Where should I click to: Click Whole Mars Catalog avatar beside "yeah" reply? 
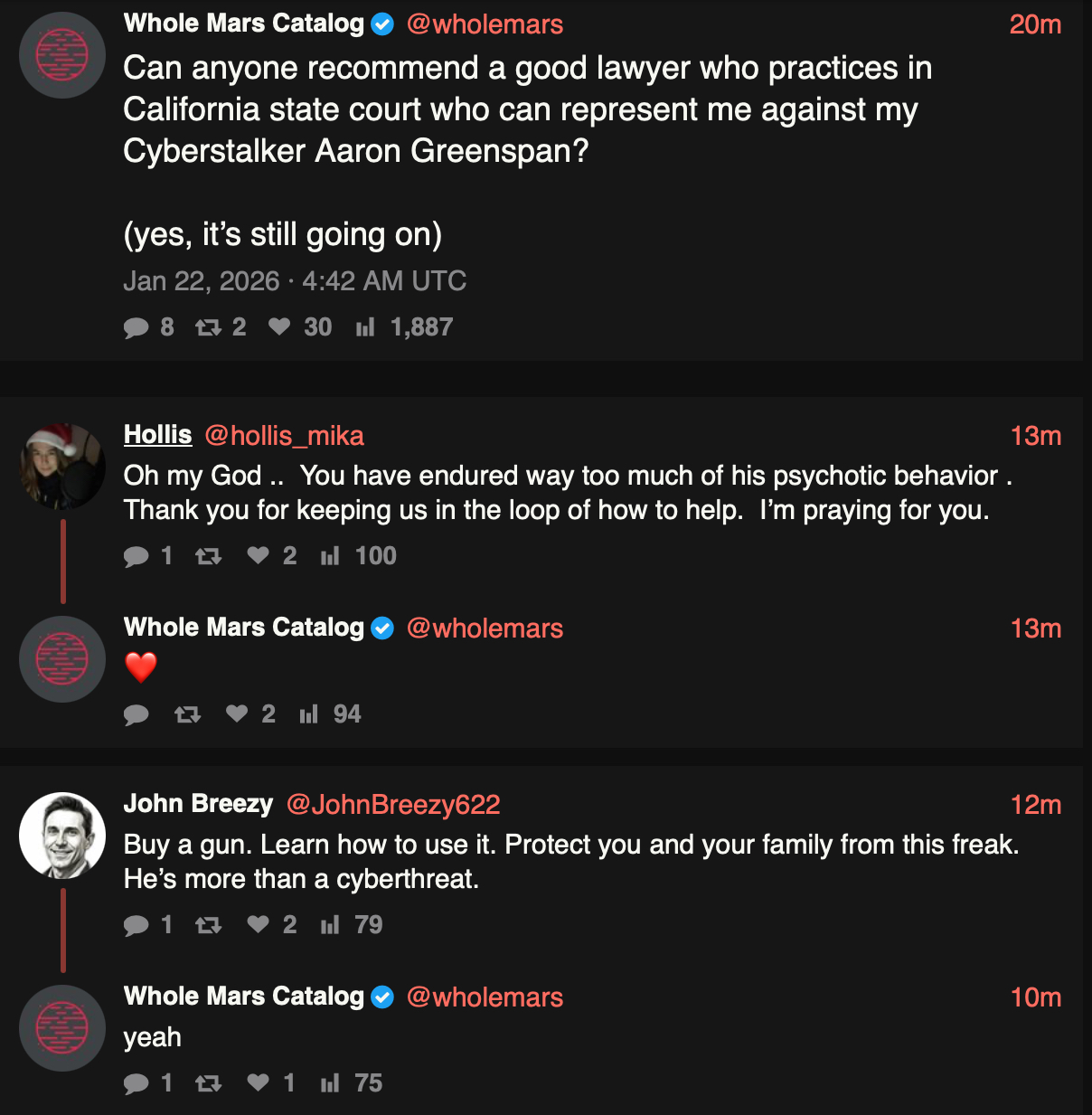coord(62,1028)
